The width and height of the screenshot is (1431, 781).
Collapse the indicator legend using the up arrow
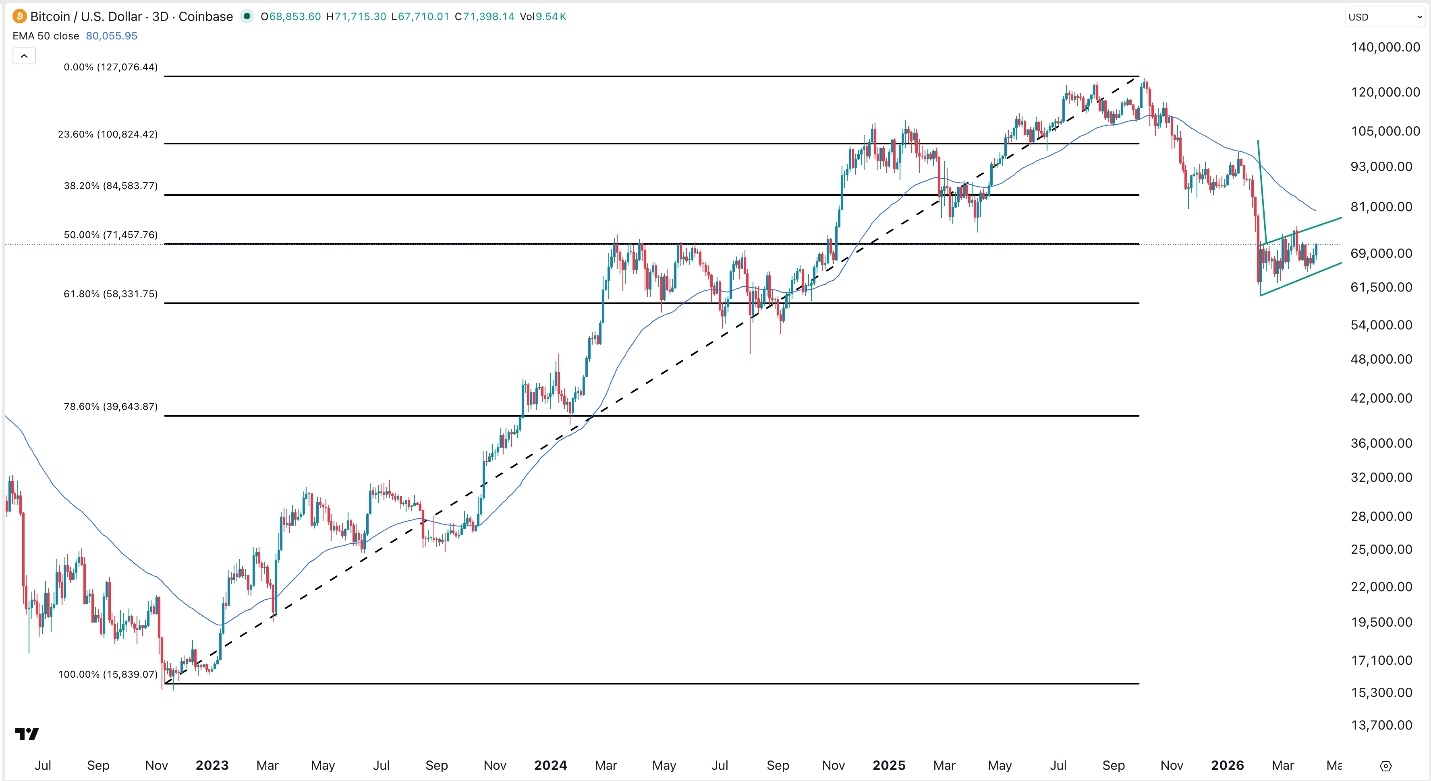click(x=22, y=55)
